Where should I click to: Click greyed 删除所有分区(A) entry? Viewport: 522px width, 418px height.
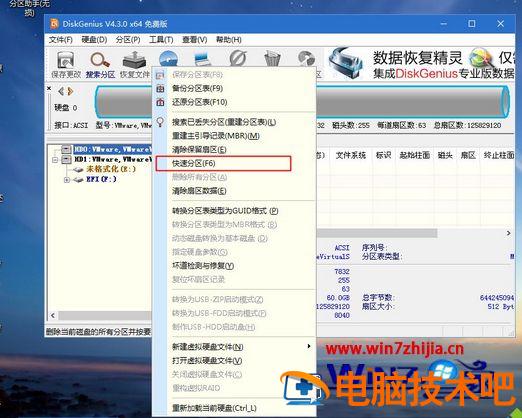coord(234,177)
